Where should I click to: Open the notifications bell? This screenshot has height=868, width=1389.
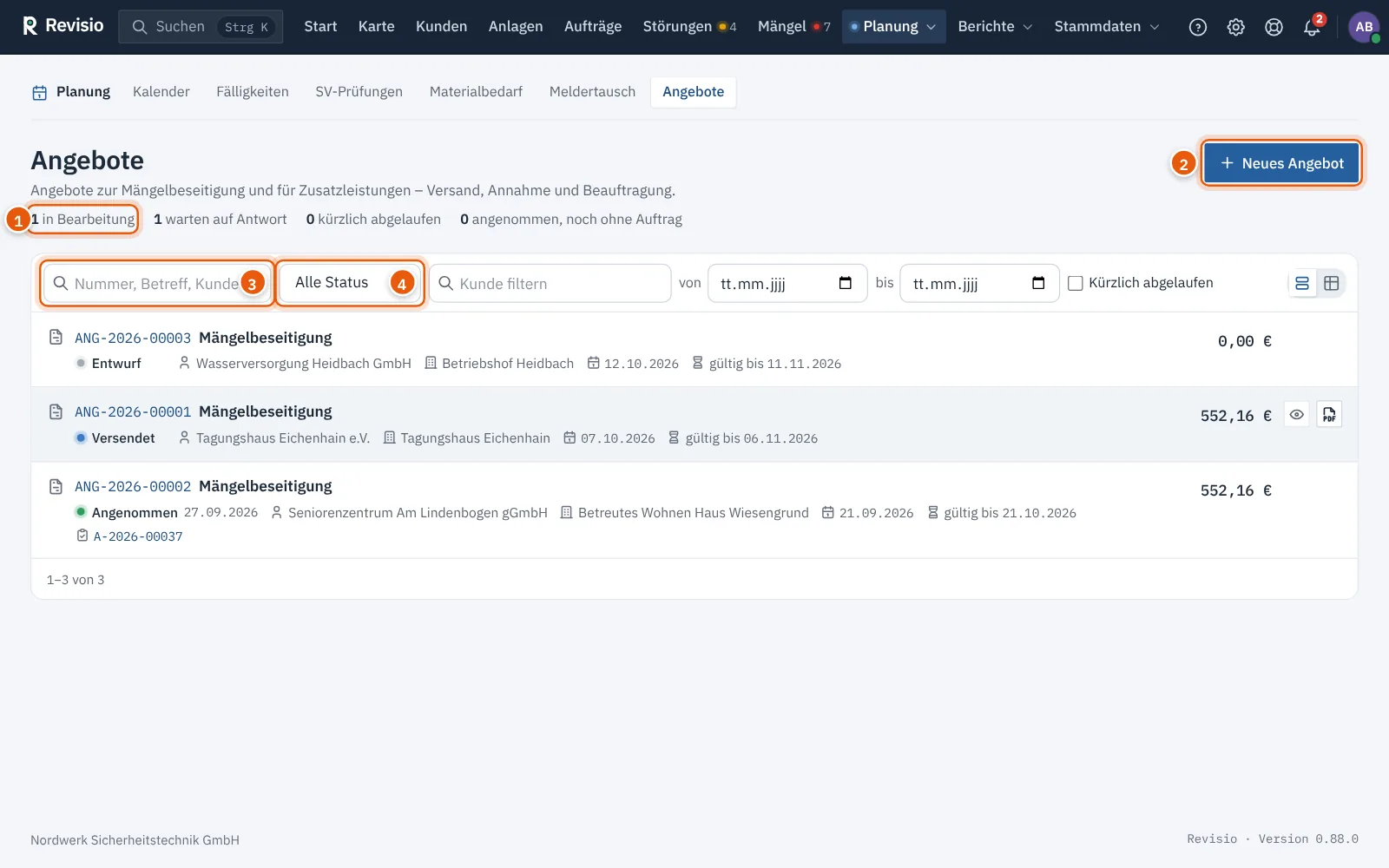point(1312,27)
